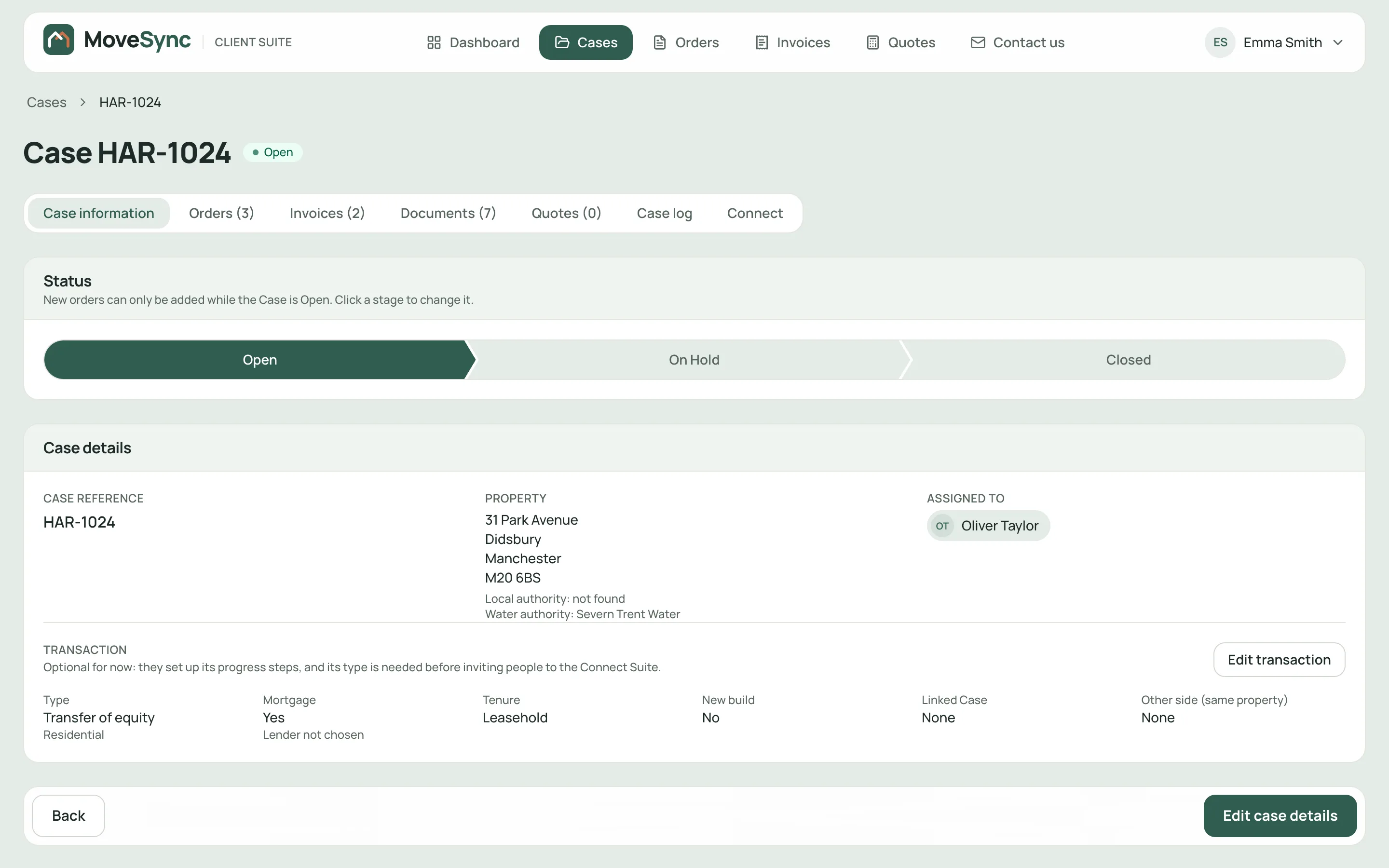Screen dimensions: 1389x868
Task: Click 'Local authority: not found' text
Action: (x=555, y=599)
